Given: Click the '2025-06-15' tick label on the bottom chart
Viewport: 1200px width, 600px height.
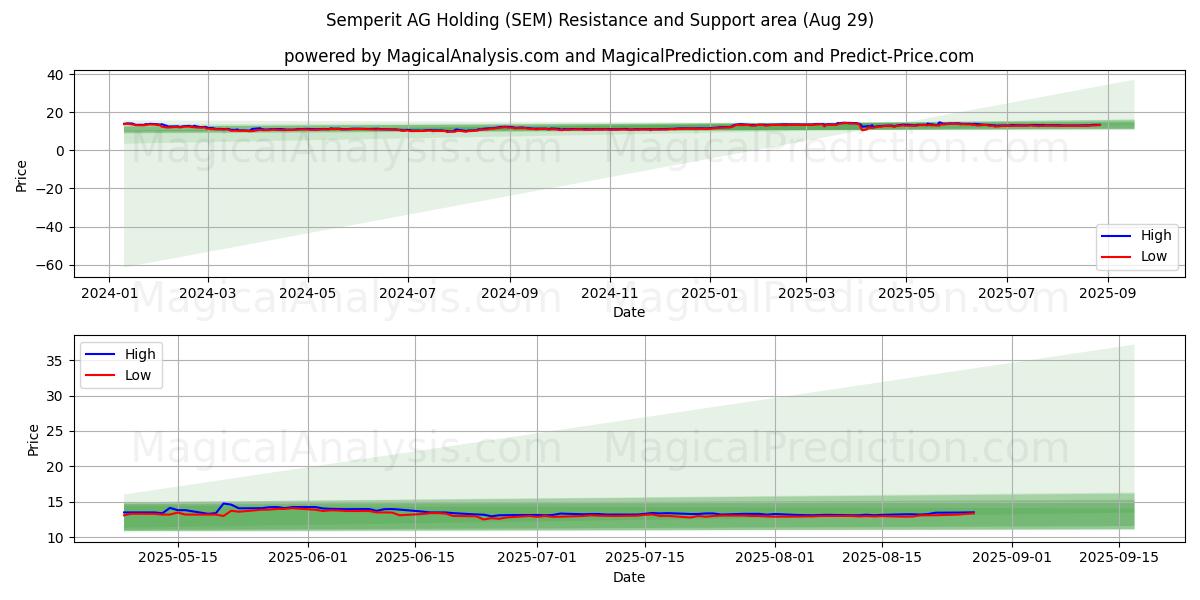Looking at the screenshot, I should pyautogui.click(x=413, y=559).
